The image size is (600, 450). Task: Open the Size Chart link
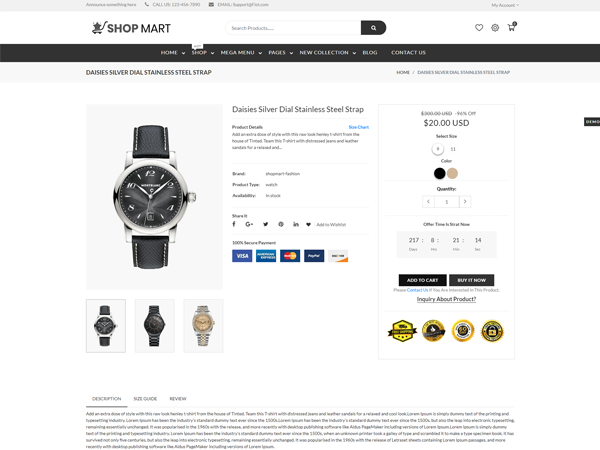tap(359, 127)
